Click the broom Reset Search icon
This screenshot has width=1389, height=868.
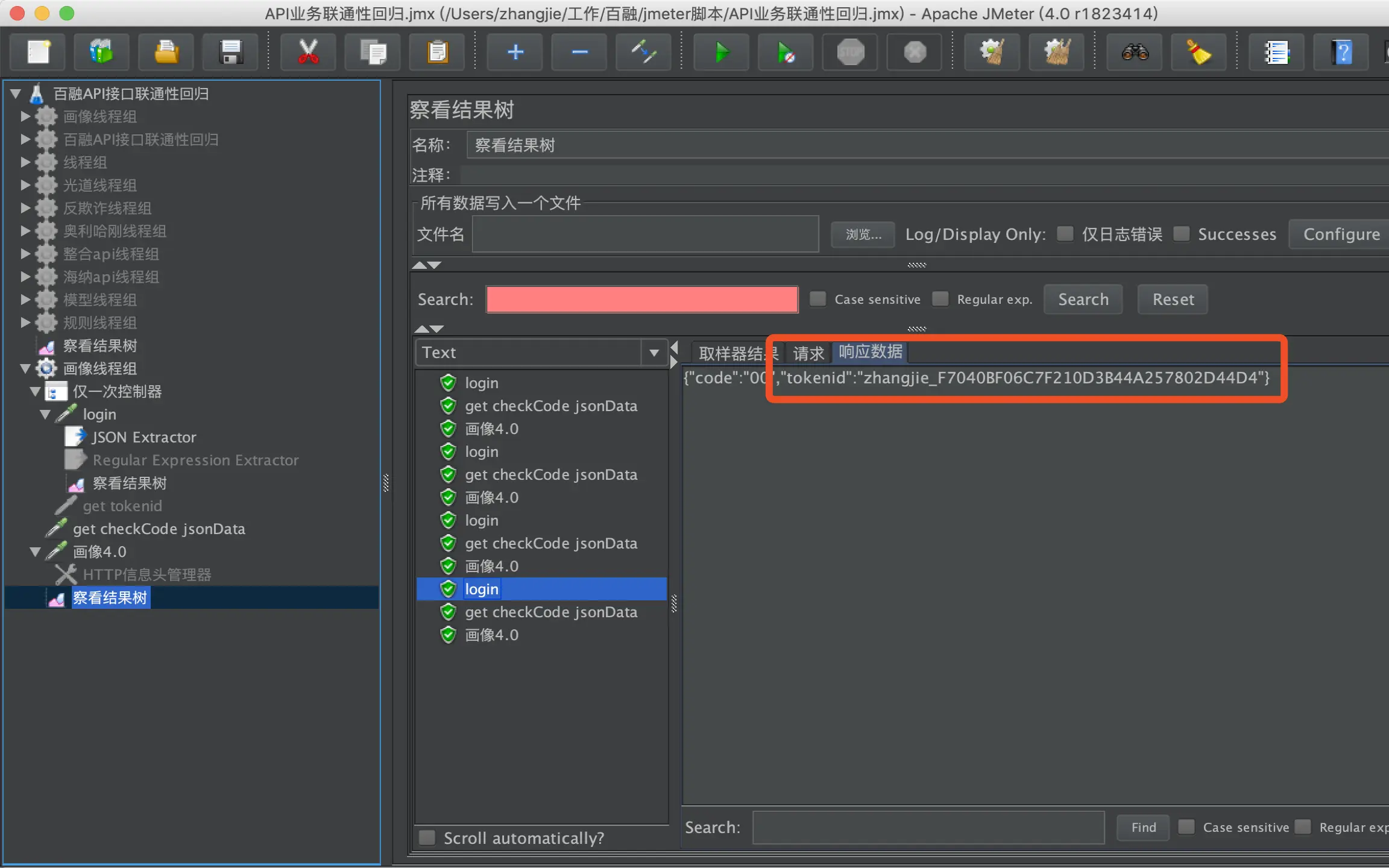[x=1198, y=52]
